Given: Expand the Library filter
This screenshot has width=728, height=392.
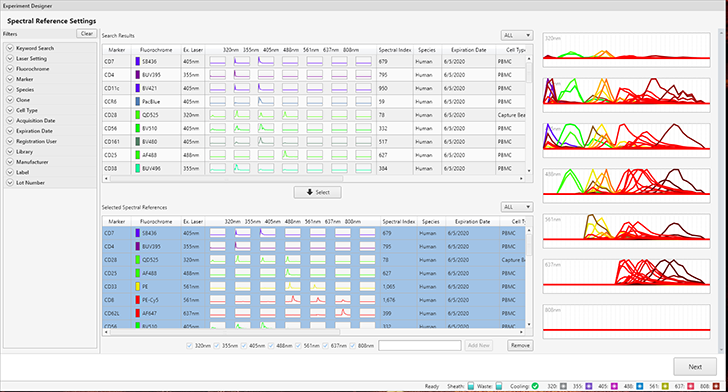Looking at the screenshot, I should pos(10,151).
